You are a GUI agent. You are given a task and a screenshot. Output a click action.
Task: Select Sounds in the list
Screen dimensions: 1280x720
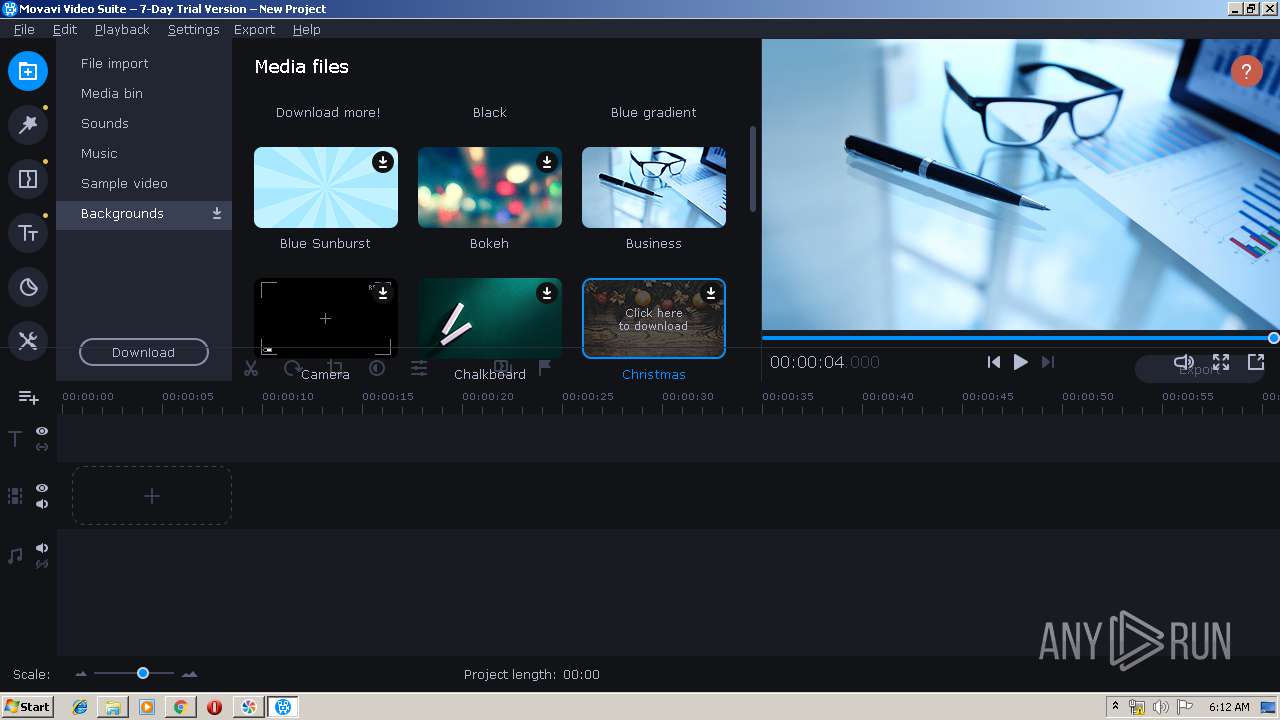(x=144, y=123)
